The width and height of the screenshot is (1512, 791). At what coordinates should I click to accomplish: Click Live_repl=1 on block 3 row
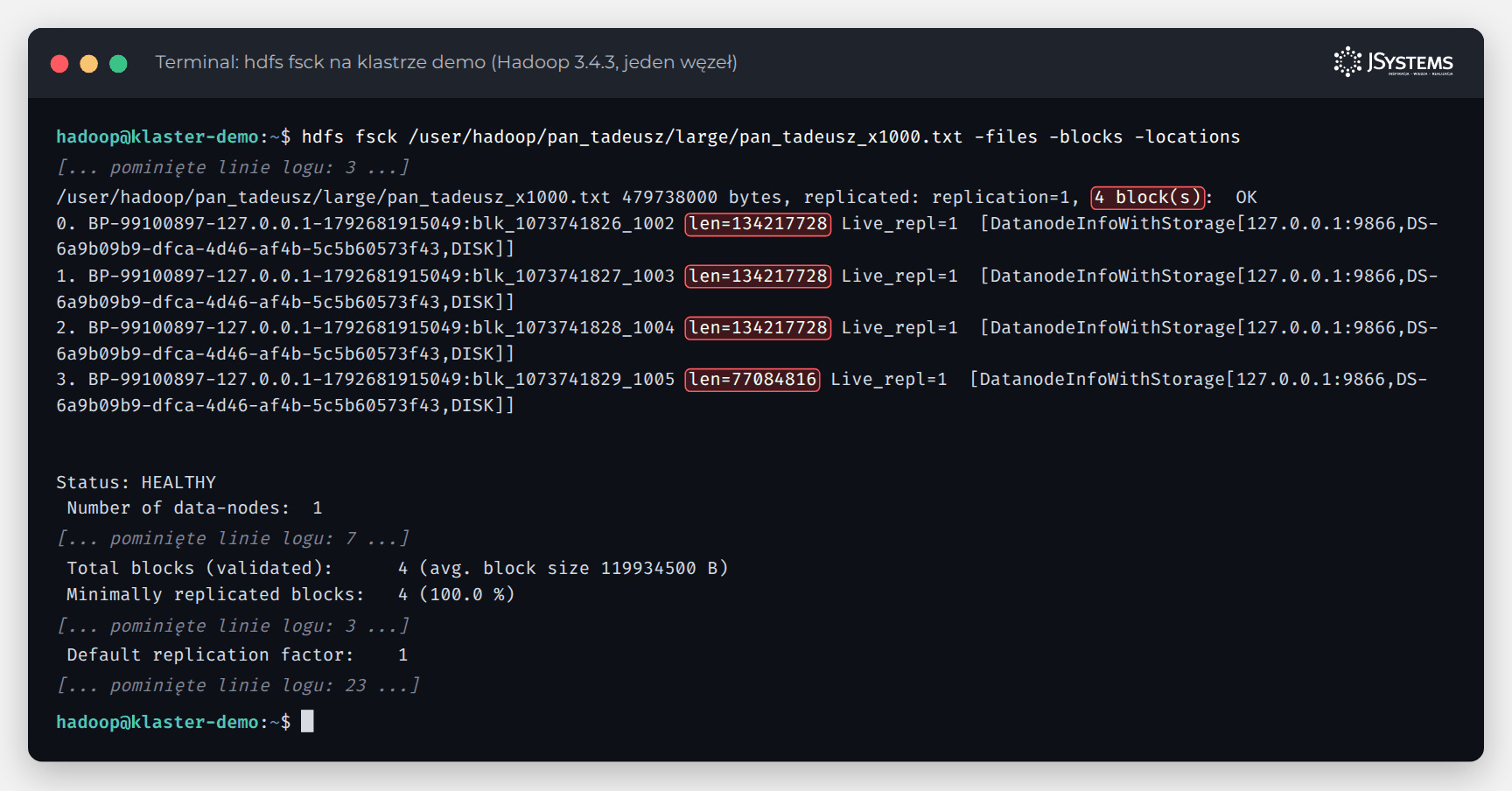[x=888, y=379]
